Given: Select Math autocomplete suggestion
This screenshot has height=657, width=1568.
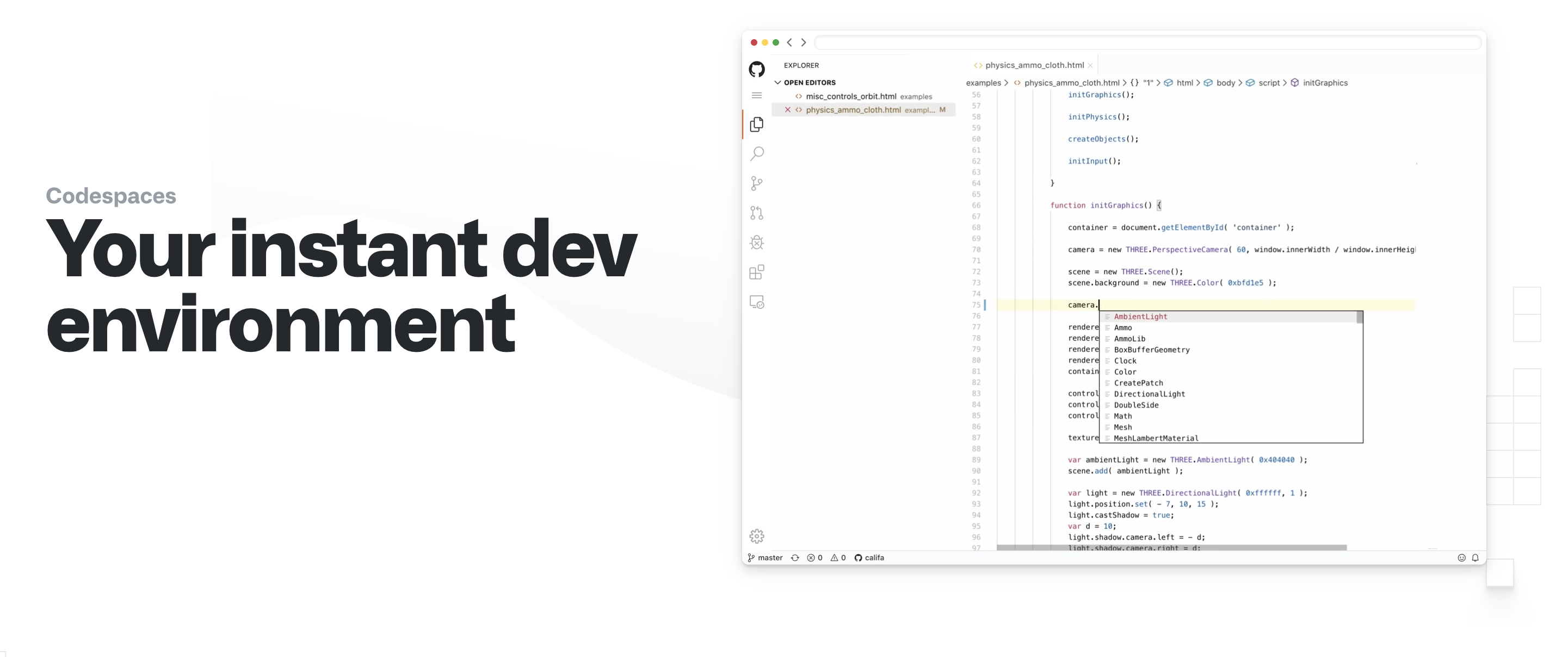Looking at the screenshot, I should (1229, 416).
